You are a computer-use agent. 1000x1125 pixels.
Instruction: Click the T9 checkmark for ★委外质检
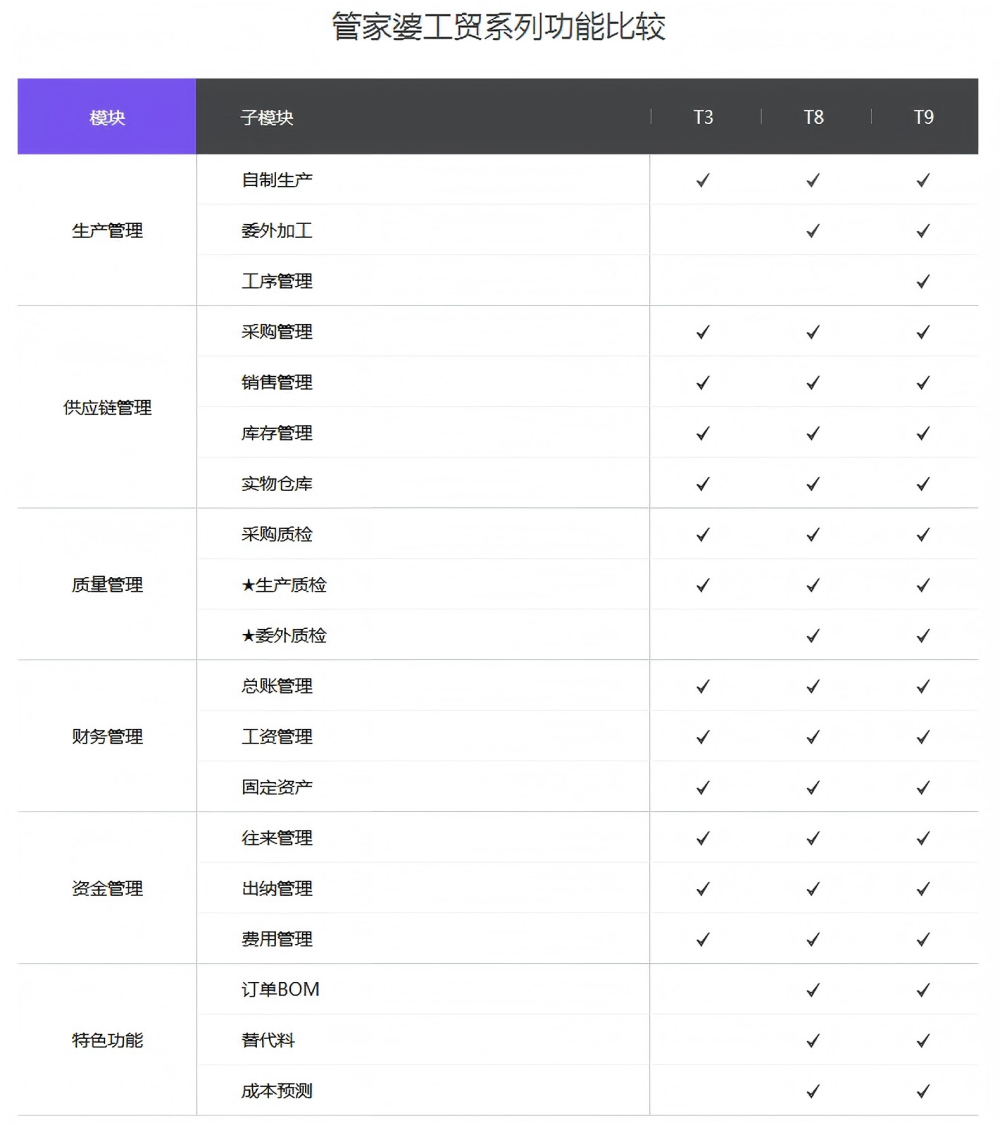pos(923,635)
